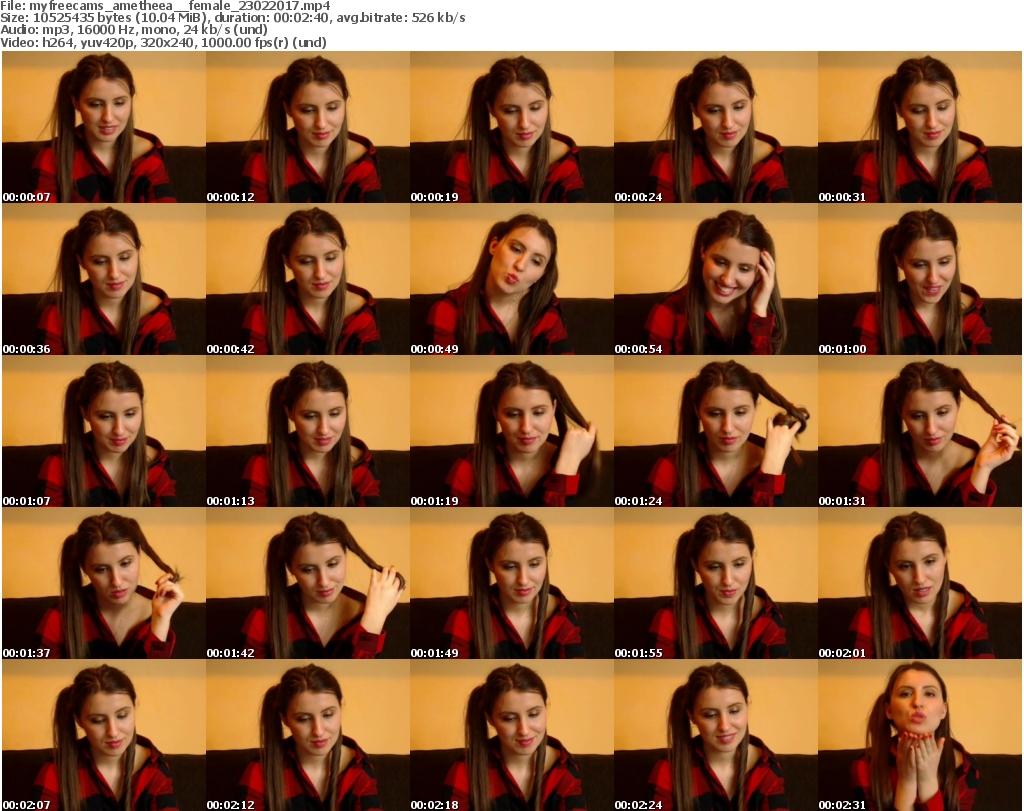Select the thumbnail timestamped 00:01:07
The height and width of the screenshot is (811, 1024).
[x=104, y=432]
